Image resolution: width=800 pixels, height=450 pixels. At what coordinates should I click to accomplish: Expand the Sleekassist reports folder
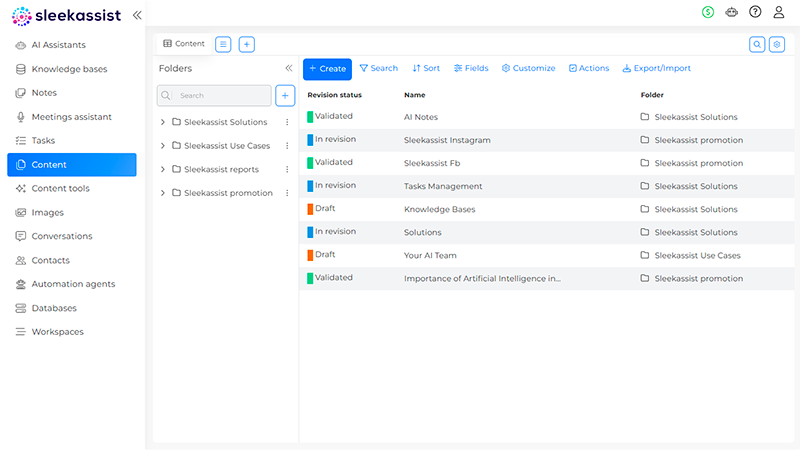click(163, 169)
